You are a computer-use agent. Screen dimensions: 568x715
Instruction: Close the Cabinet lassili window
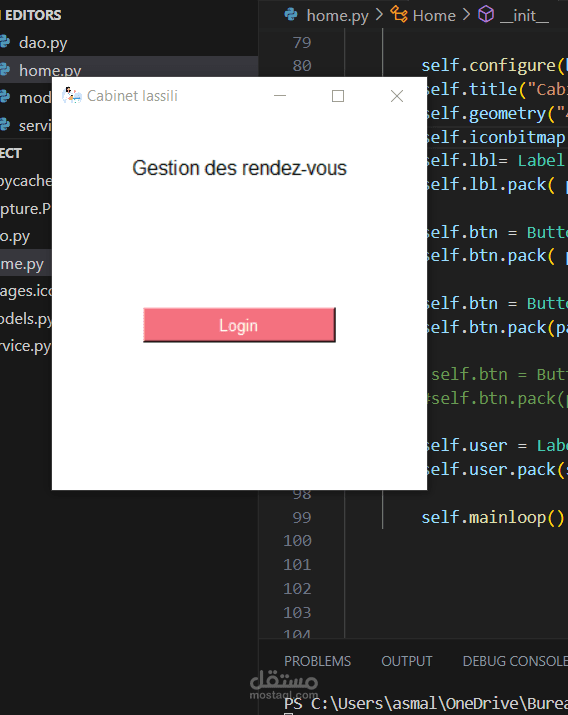pos(397,96)
